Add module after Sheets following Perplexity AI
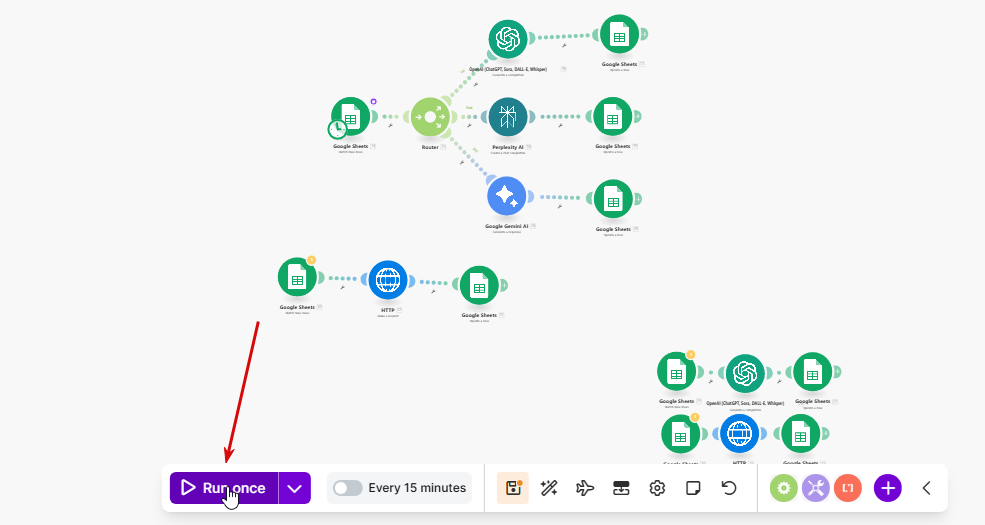 [x=637, y=116]
